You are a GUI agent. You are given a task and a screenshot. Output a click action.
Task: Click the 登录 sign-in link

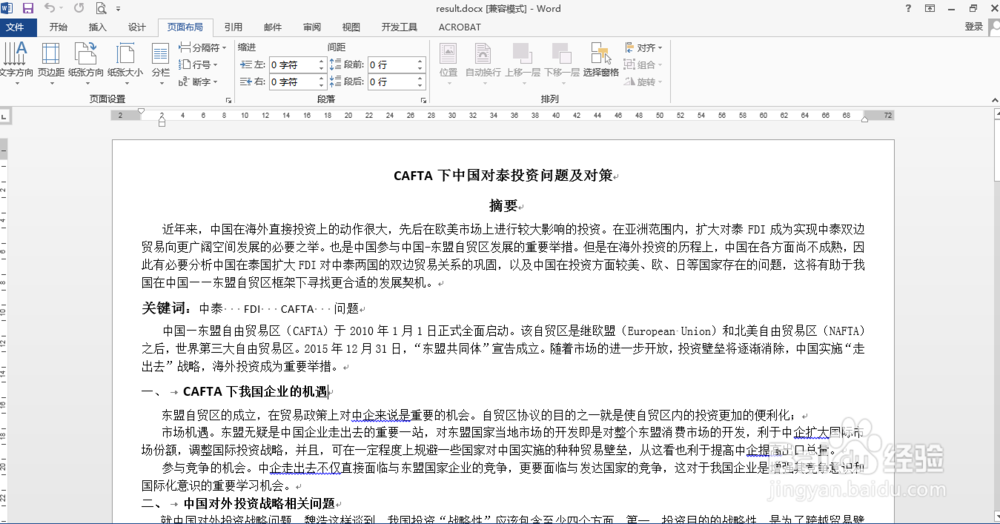[973, 27]
